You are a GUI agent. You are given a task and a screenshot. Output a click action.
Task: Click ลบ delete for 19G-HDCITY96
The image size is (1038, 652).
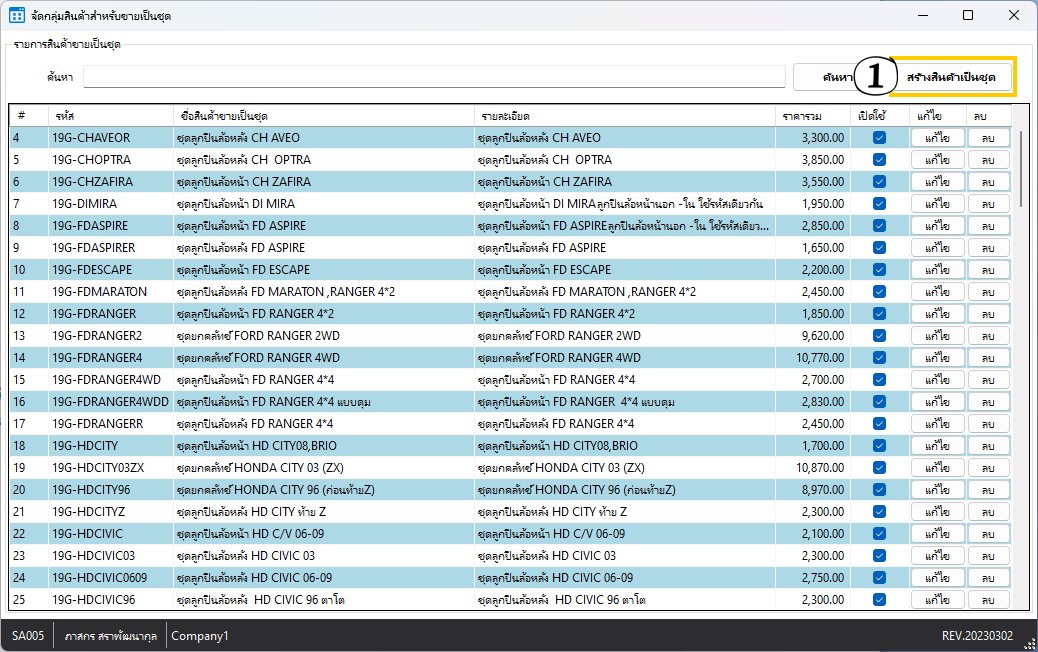tap(988, 490)
